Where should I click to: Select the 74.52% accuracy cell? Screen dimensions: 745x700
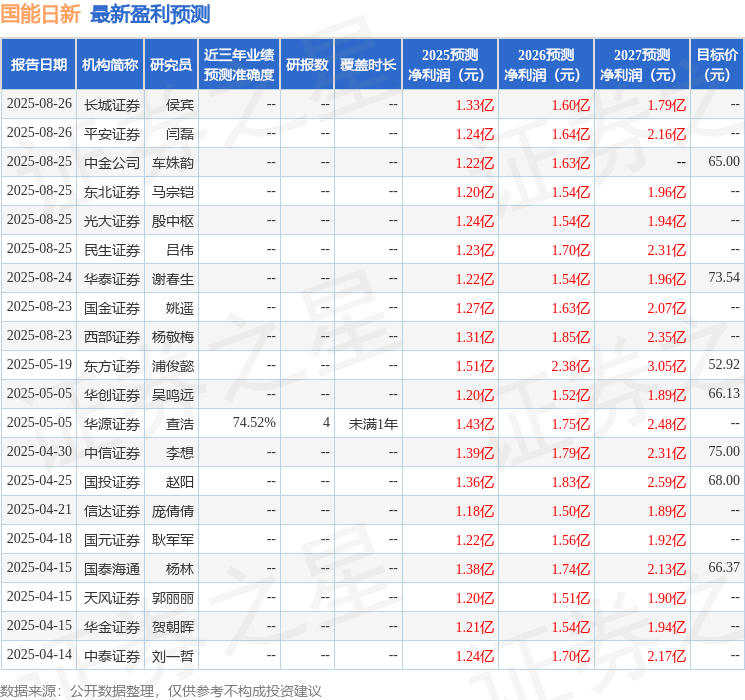[254, 422]
